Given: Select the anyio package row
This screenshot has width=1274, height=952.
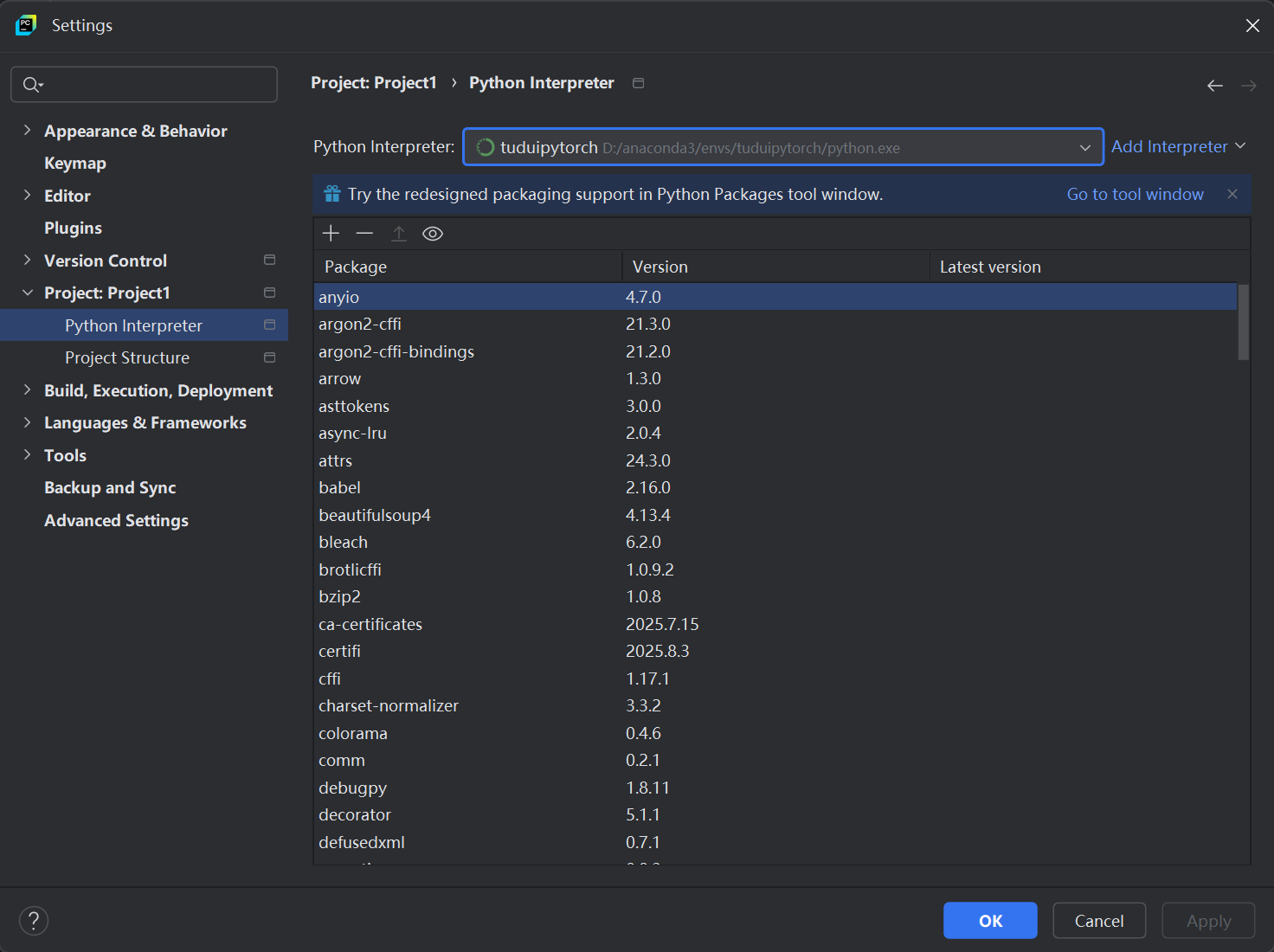Looking at the screenshot, I should [x=775, y=297].
